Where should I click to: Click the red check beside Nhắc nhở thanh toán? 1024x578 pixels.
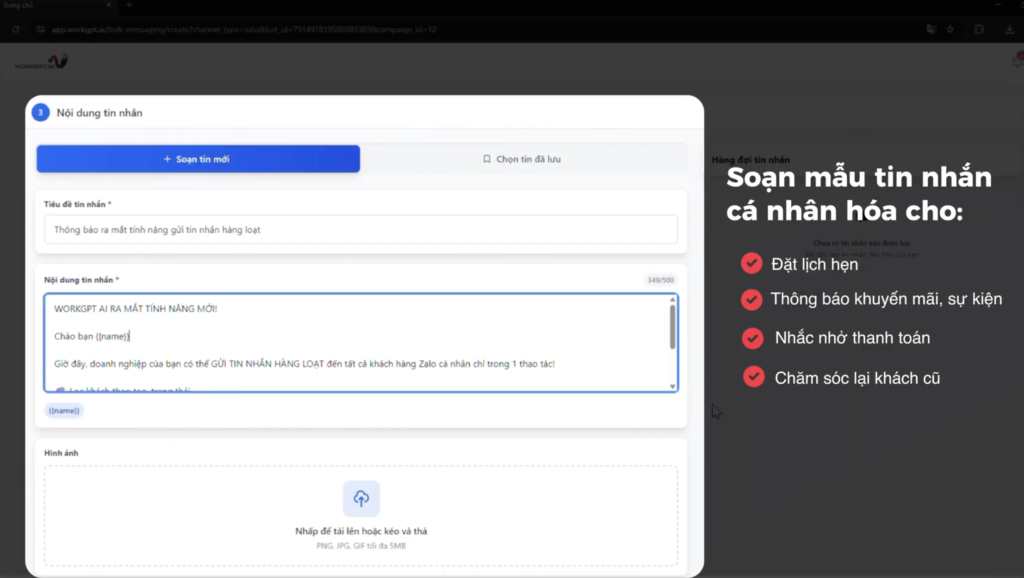tap(752, 338)
